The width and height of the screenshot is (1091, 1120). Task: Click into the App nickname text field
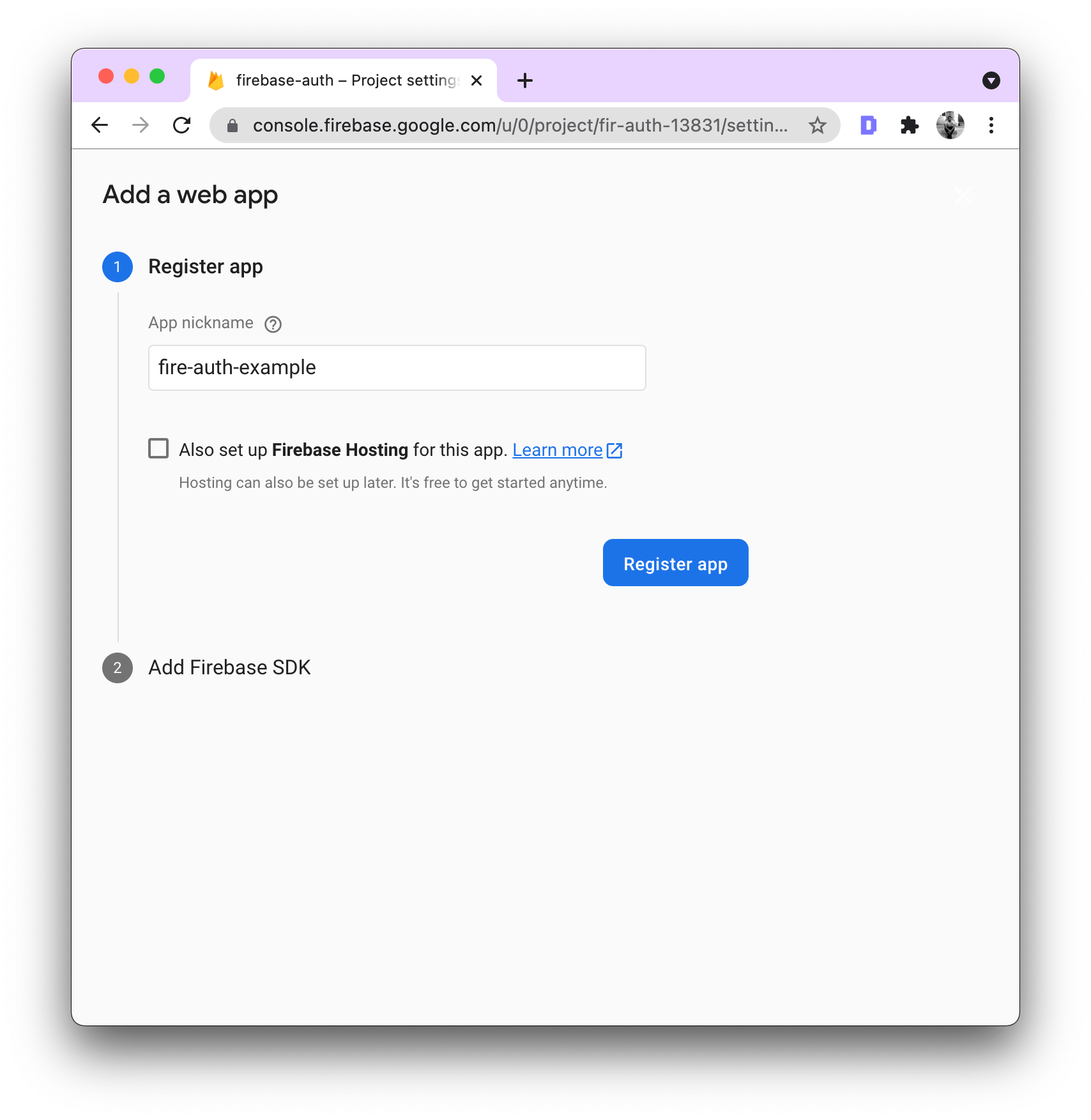[x=397, y=368]
